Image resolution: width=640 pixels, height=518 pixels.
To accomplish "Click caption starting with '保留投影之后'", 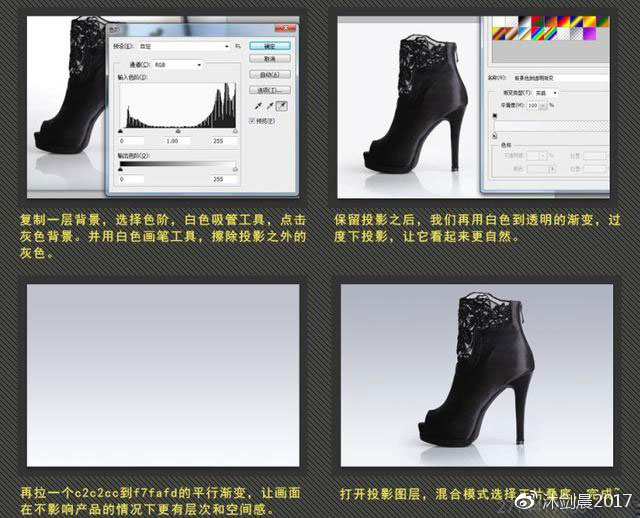I will coord(477,228).
